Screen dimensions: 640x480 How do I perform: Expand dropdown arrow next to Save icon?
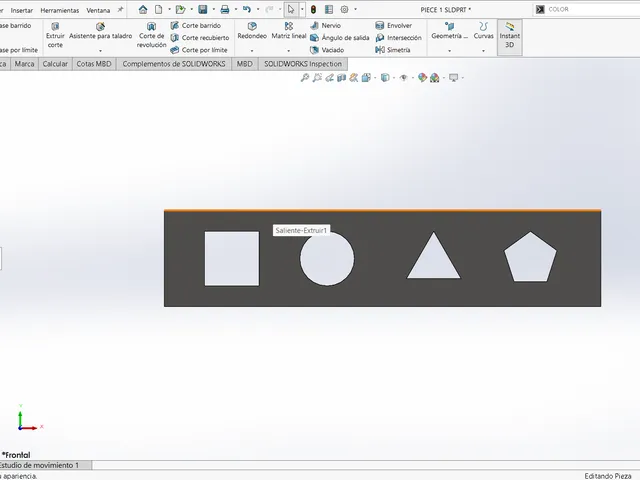(x=213, y=9)
